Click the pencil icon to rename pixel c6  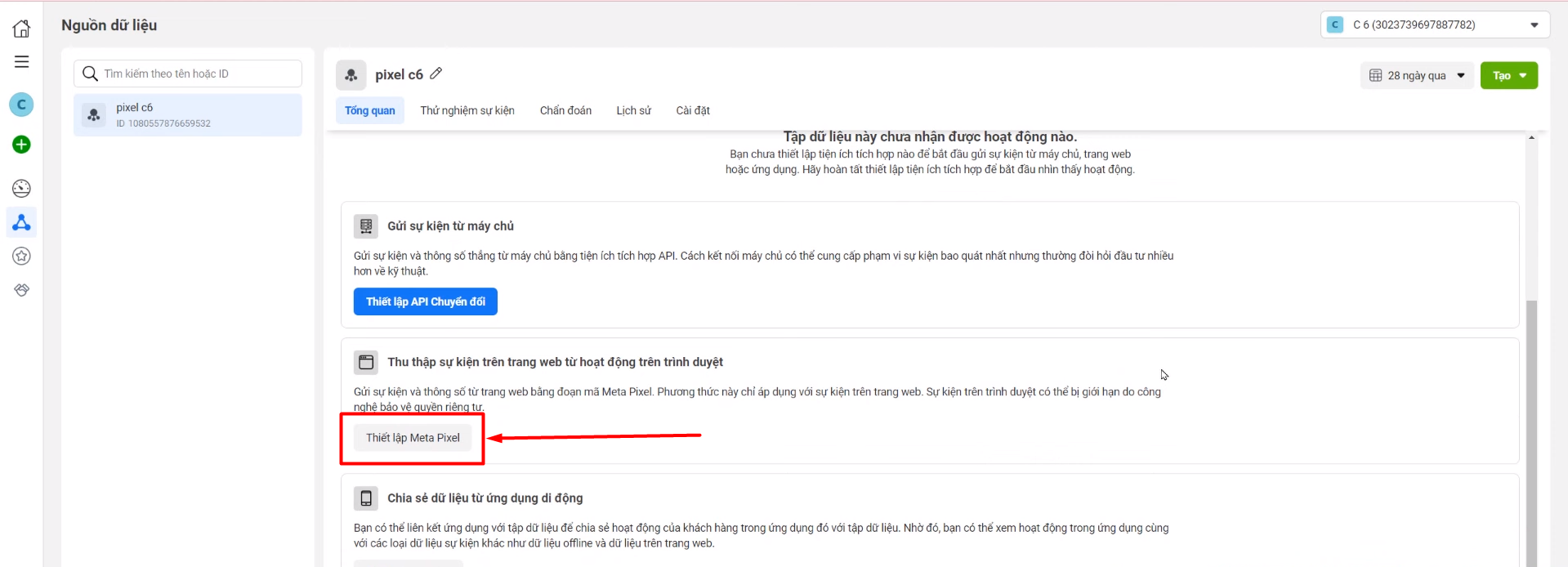tap(436, 74)
